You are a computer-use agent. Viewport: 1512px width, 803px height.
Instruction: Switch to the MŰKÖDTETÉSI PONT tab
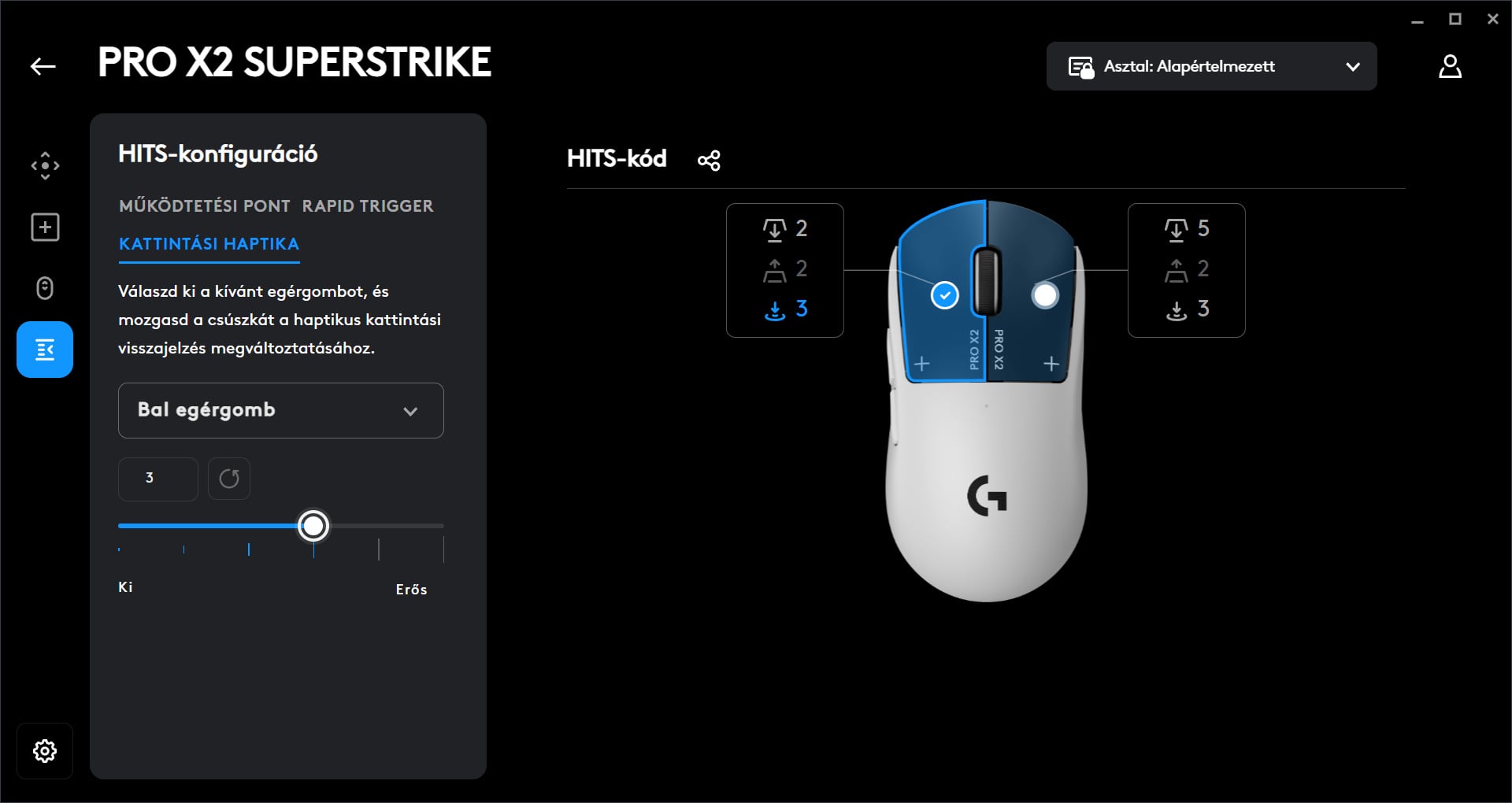(205, 206)
